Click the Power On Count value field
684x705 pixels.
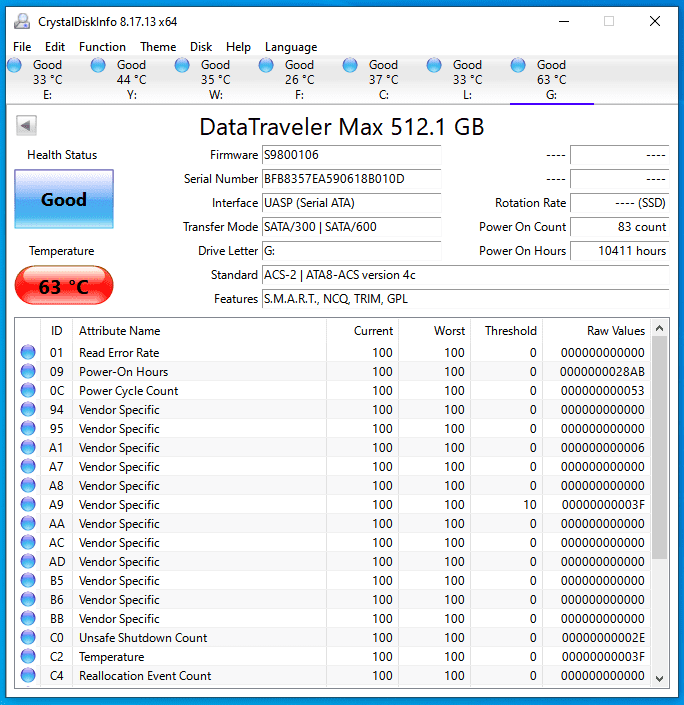tap(620, 227)
